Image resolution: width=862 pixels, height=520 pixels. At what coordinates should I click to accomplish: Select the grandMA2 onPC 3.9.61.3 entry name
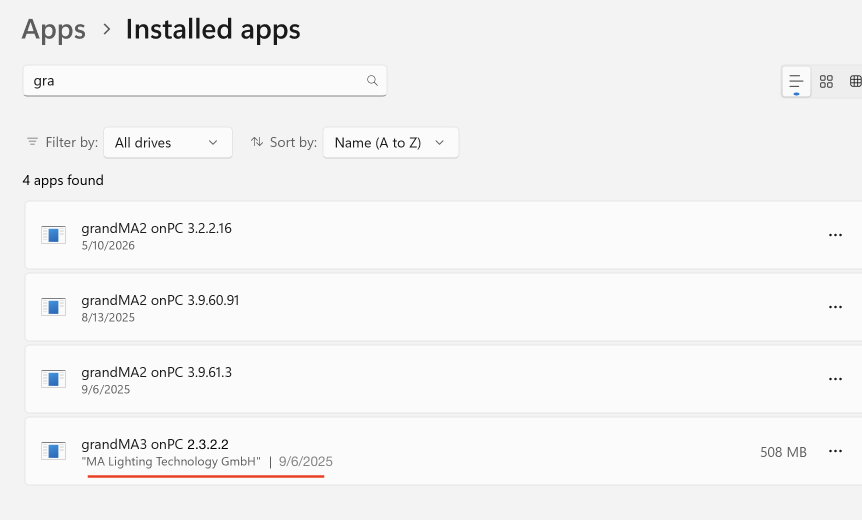click(x=157, y=372)
